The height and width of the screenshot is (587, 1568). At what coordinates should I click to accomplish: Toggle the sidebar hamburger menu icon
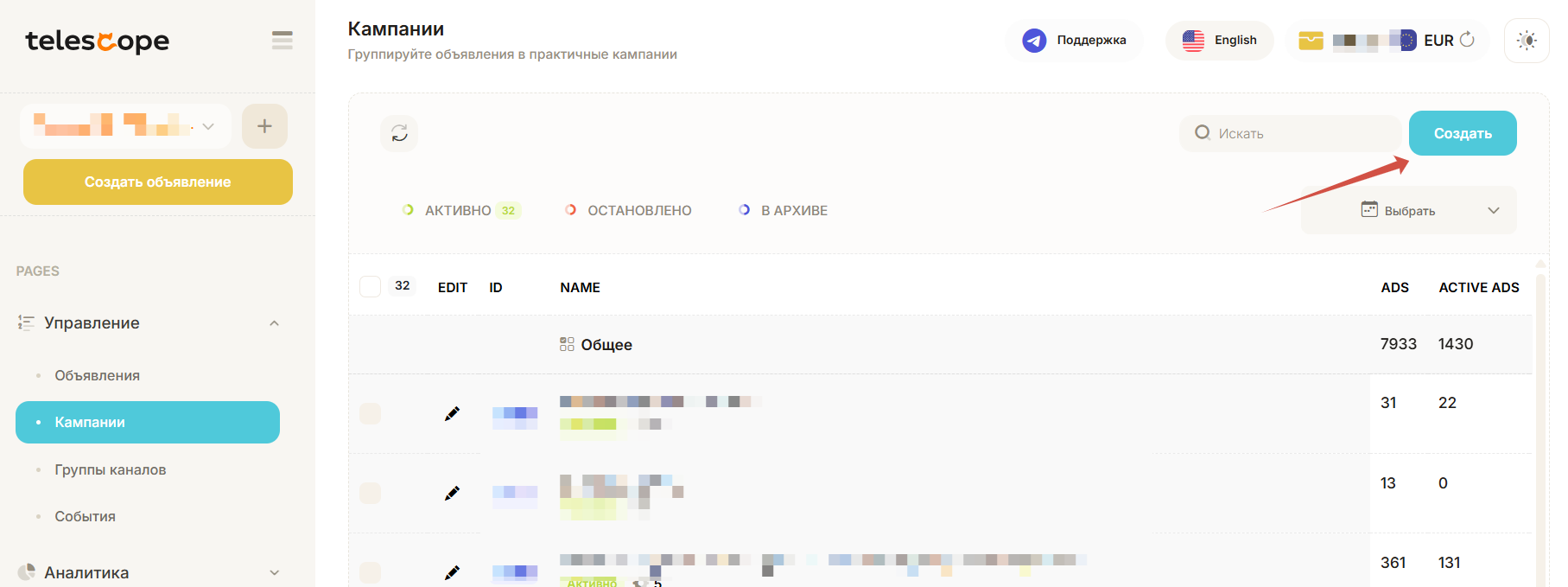click(282, 41)
